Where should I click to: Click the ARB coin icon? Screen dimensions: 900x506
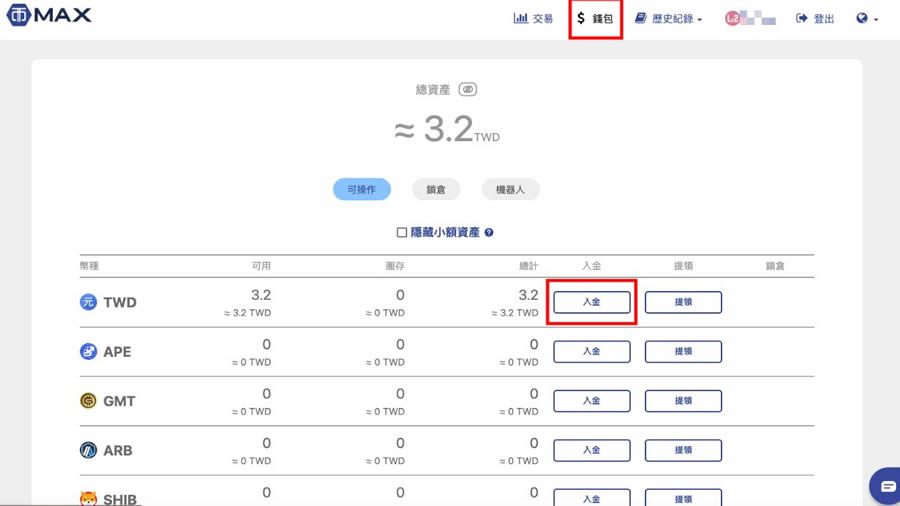tap(88, 450)
